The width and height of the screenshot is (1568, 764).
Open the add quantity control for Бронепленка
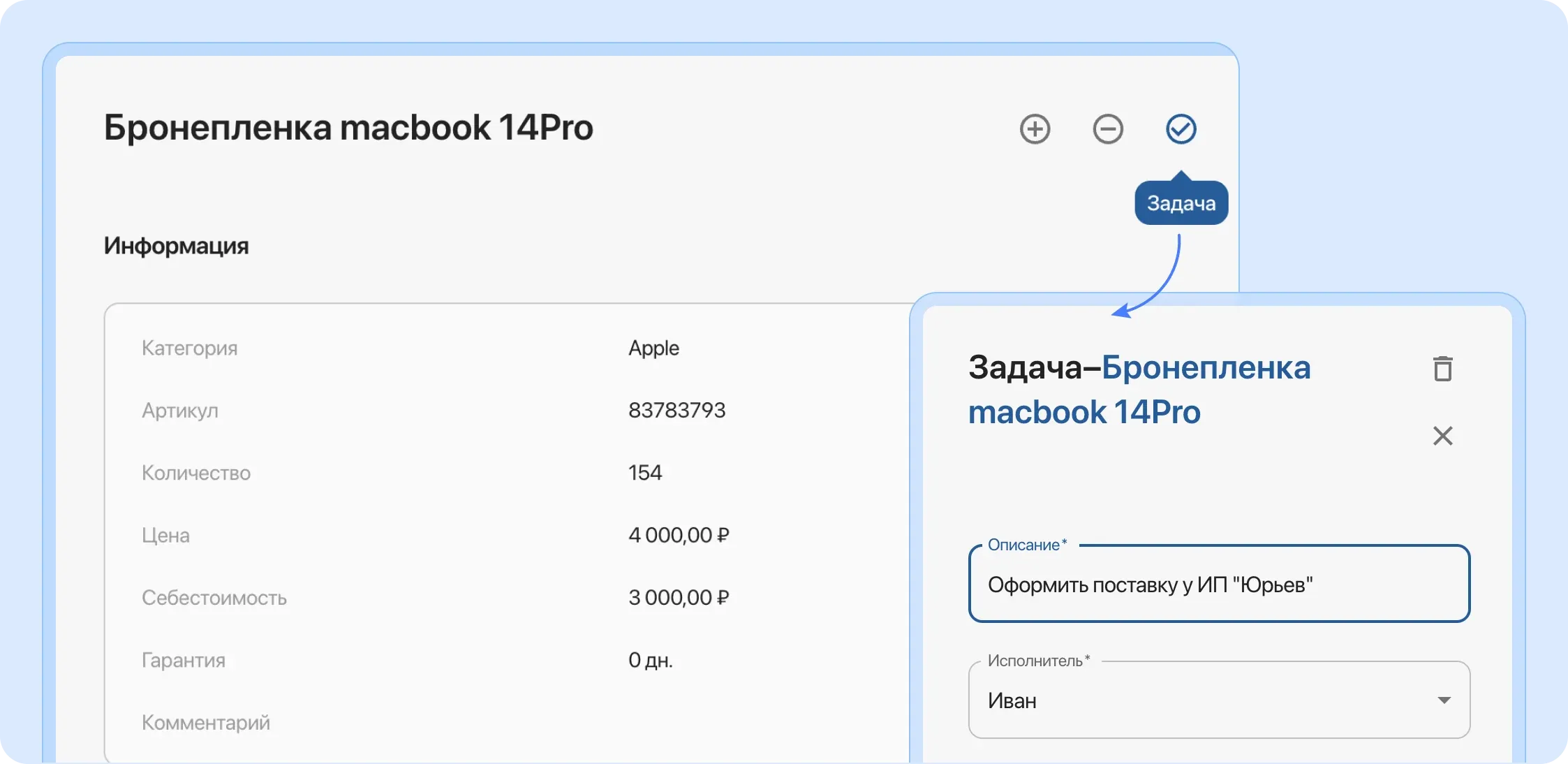tap(1035, 128)
